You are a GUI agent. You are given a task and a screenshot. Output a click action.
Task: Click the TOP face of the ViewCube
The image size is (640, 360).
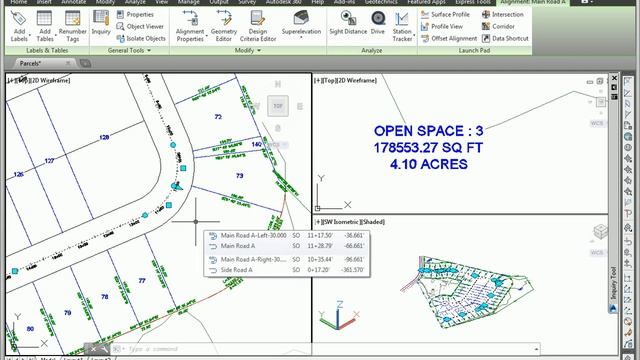click(278, 106)
